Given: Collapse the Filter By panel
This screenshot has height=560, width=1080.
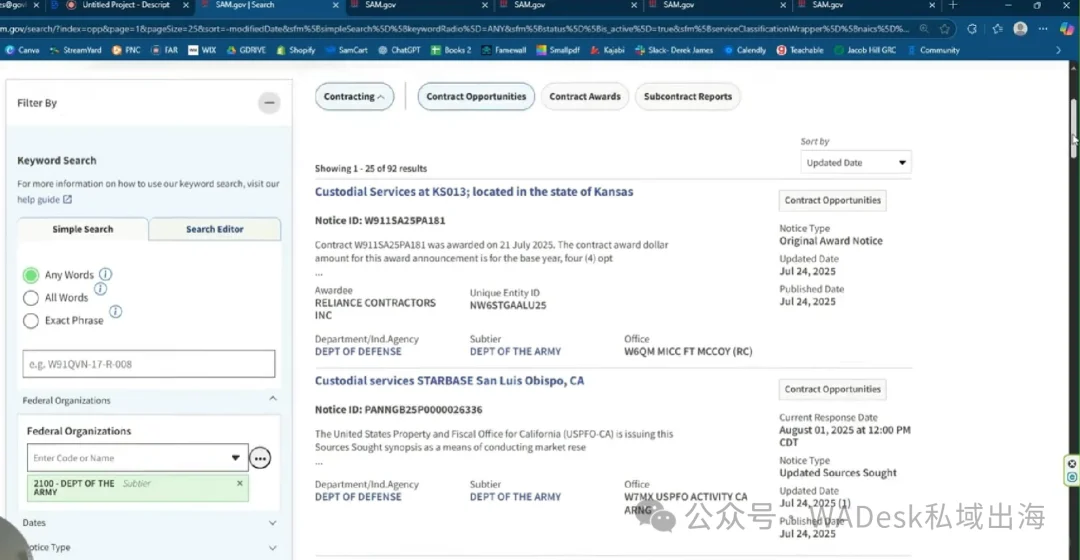Looking at the screenshot, I should point(269,103).
